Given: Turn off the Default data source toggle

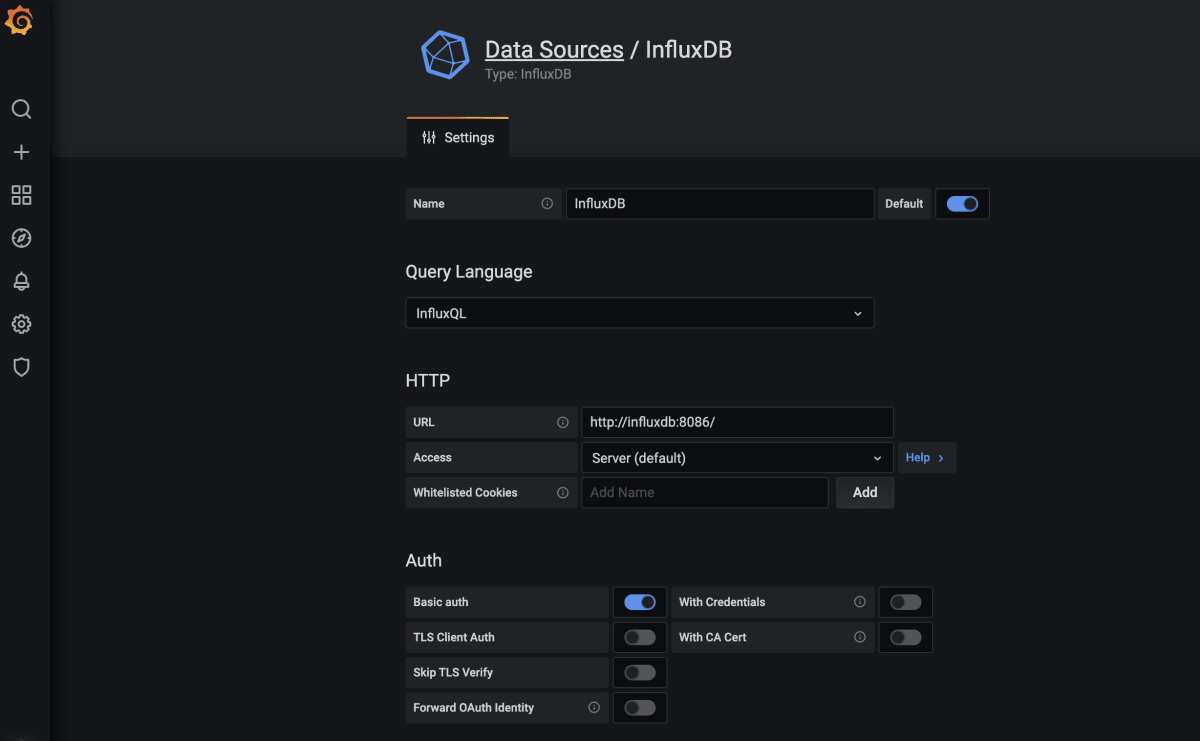Looking at the screenshot, I should tap(962, 203).
